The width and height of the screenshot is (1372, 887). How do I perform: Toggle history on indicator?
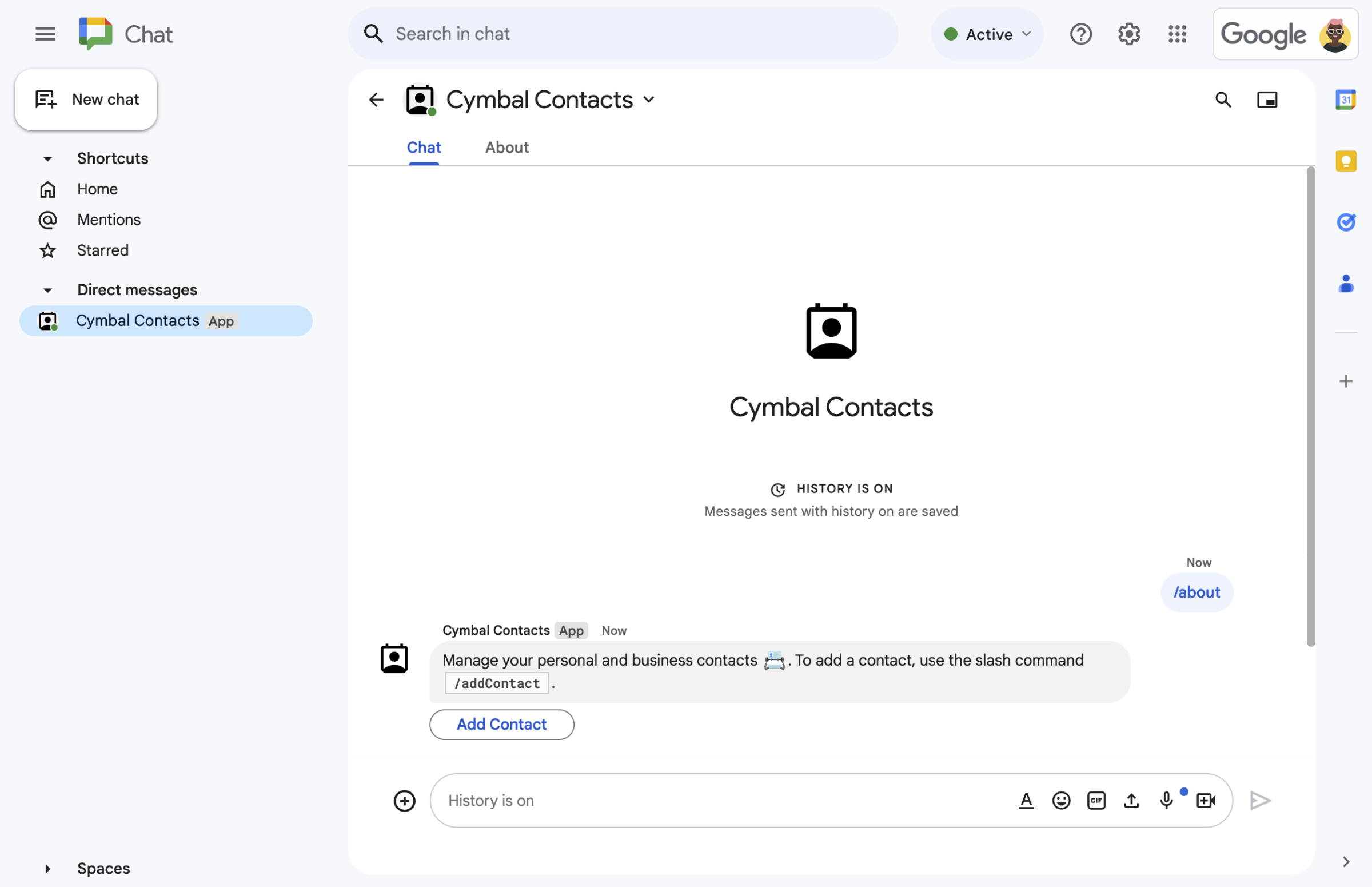(830, 487)
